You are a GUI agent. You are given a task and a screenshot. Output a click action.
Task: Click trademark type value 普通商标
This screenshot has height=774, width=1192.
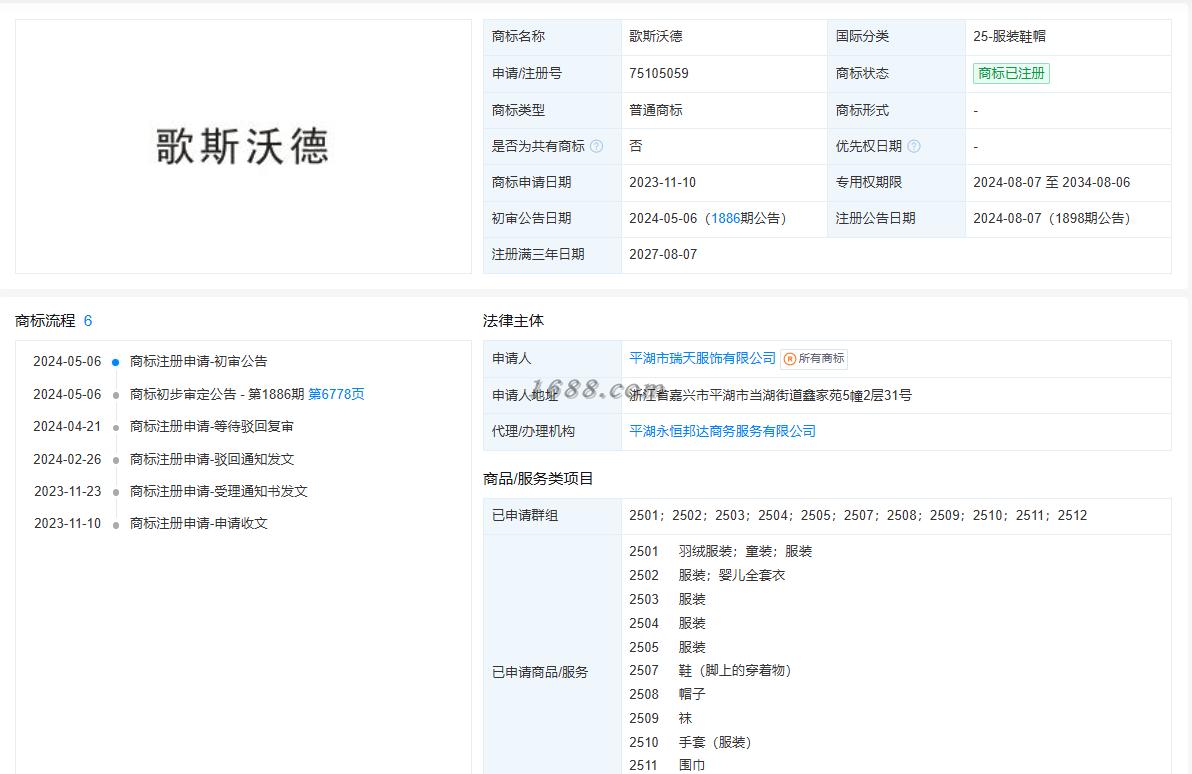point(655,110)
